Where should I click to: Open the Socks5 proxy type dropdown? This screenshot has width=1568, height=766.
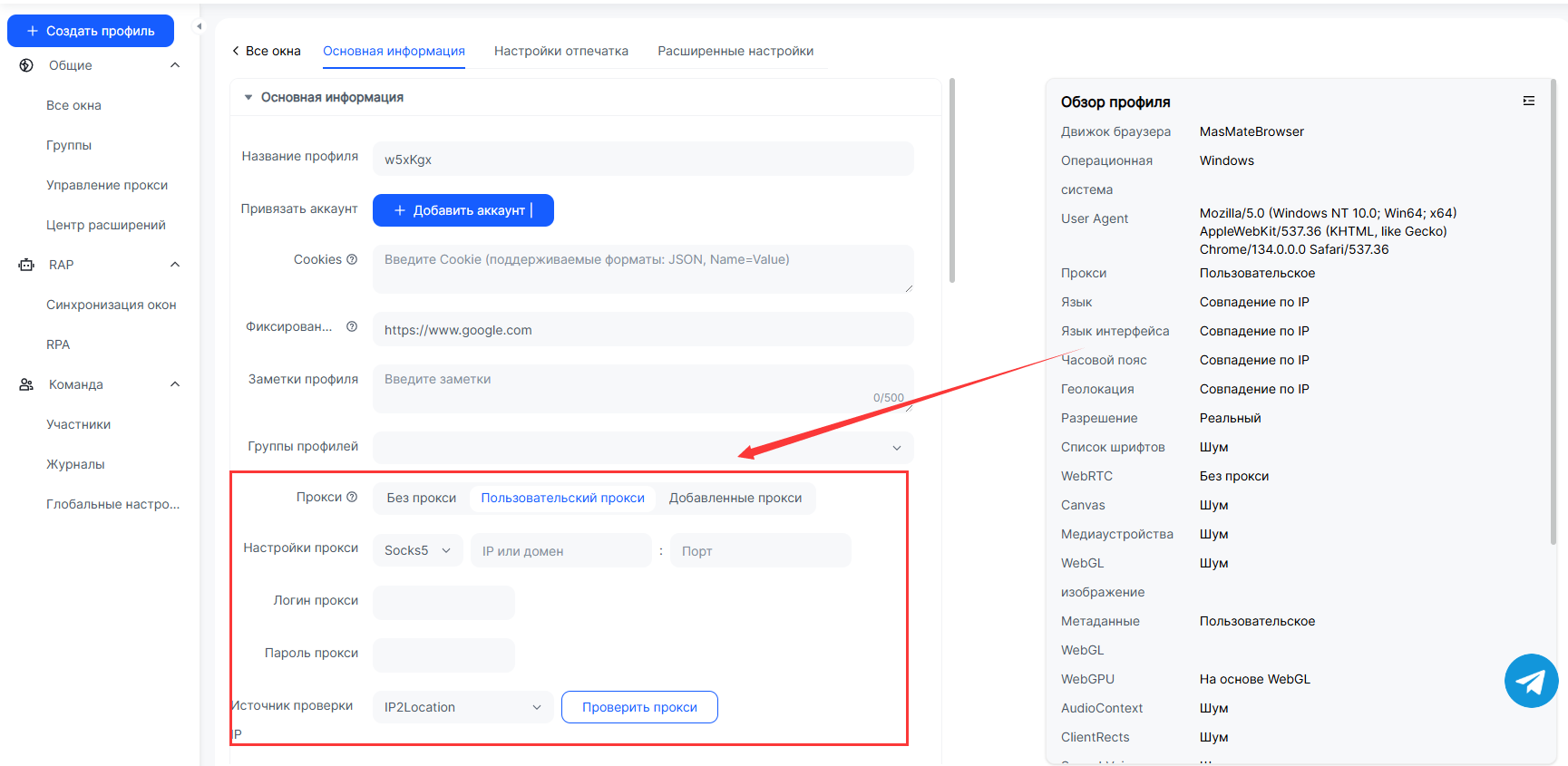tap(417, 550)
